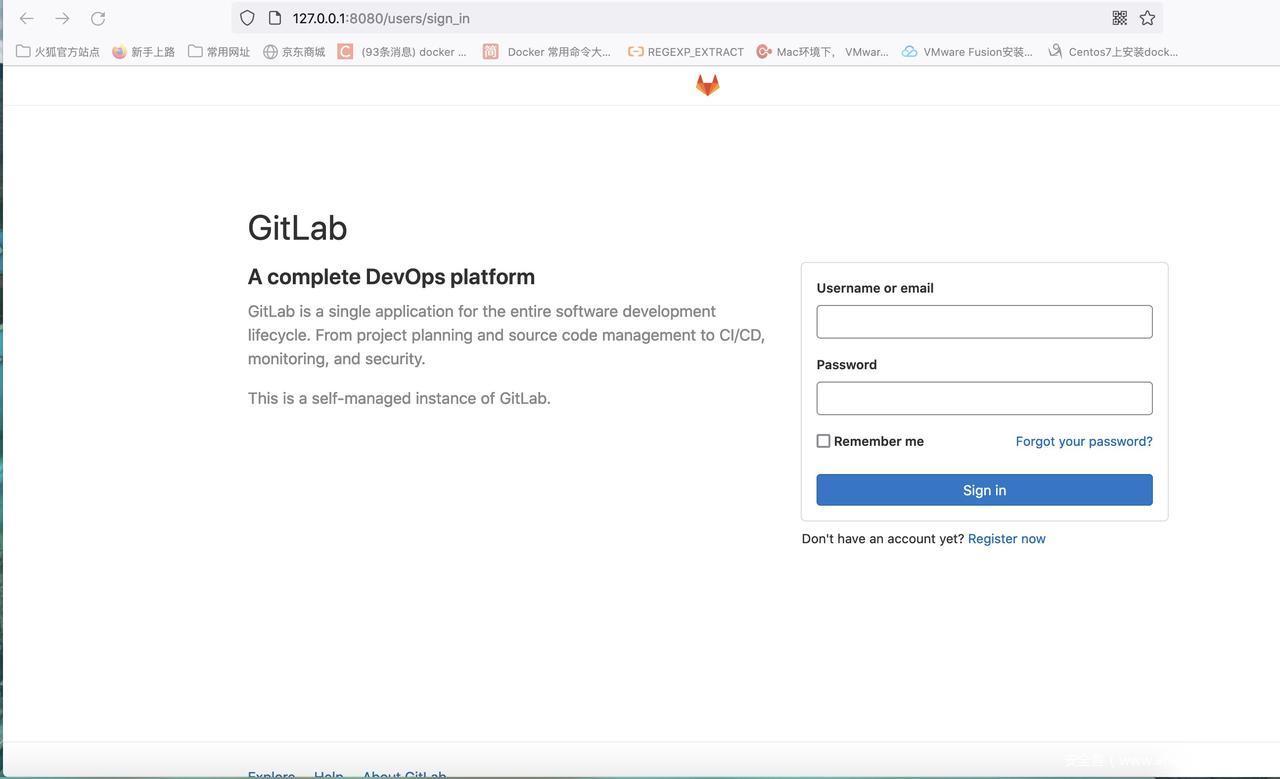The height and width of the screenshot is (779, 1280).
Task: Show site information page icon
Action: pos(275,18)
